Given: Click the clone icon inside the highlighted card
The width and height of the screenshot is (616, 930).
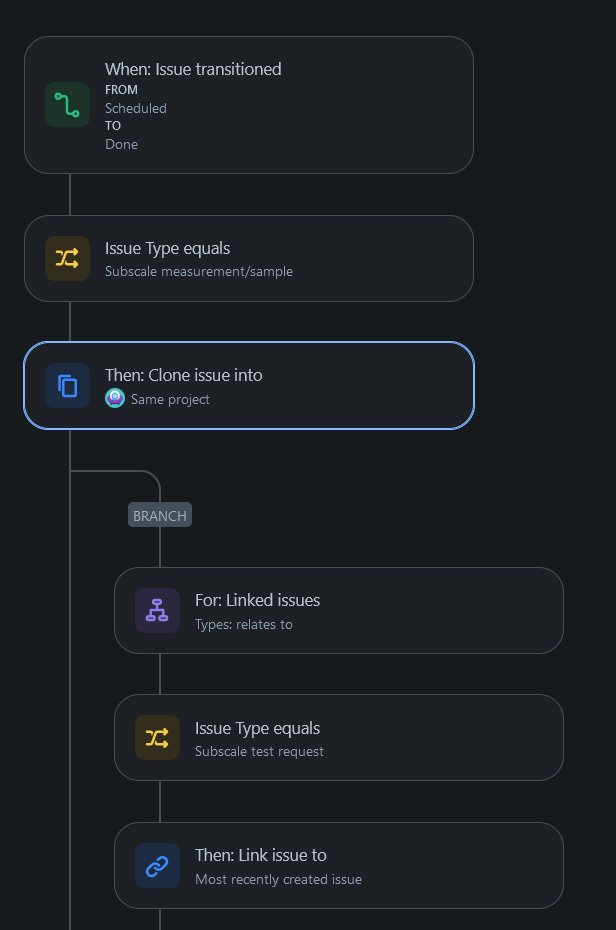Looking at the screenshot, I should pyautogui.click(x=66, y=385).
